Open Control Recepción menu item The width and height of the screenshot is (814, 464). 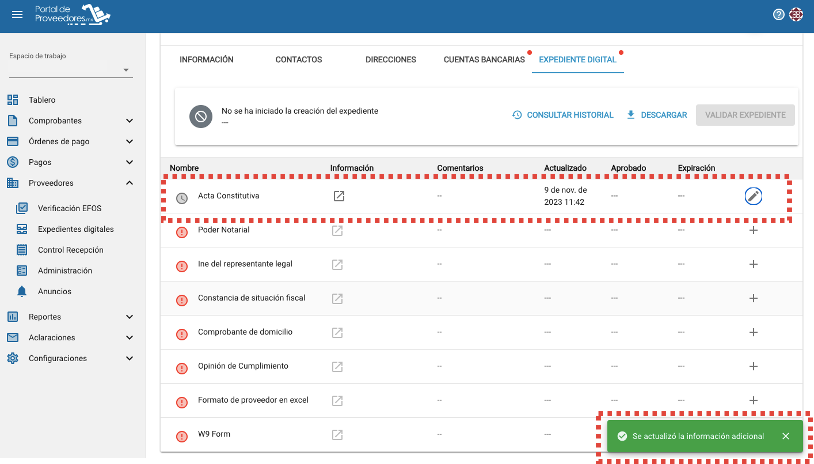(x=71, y=250)
